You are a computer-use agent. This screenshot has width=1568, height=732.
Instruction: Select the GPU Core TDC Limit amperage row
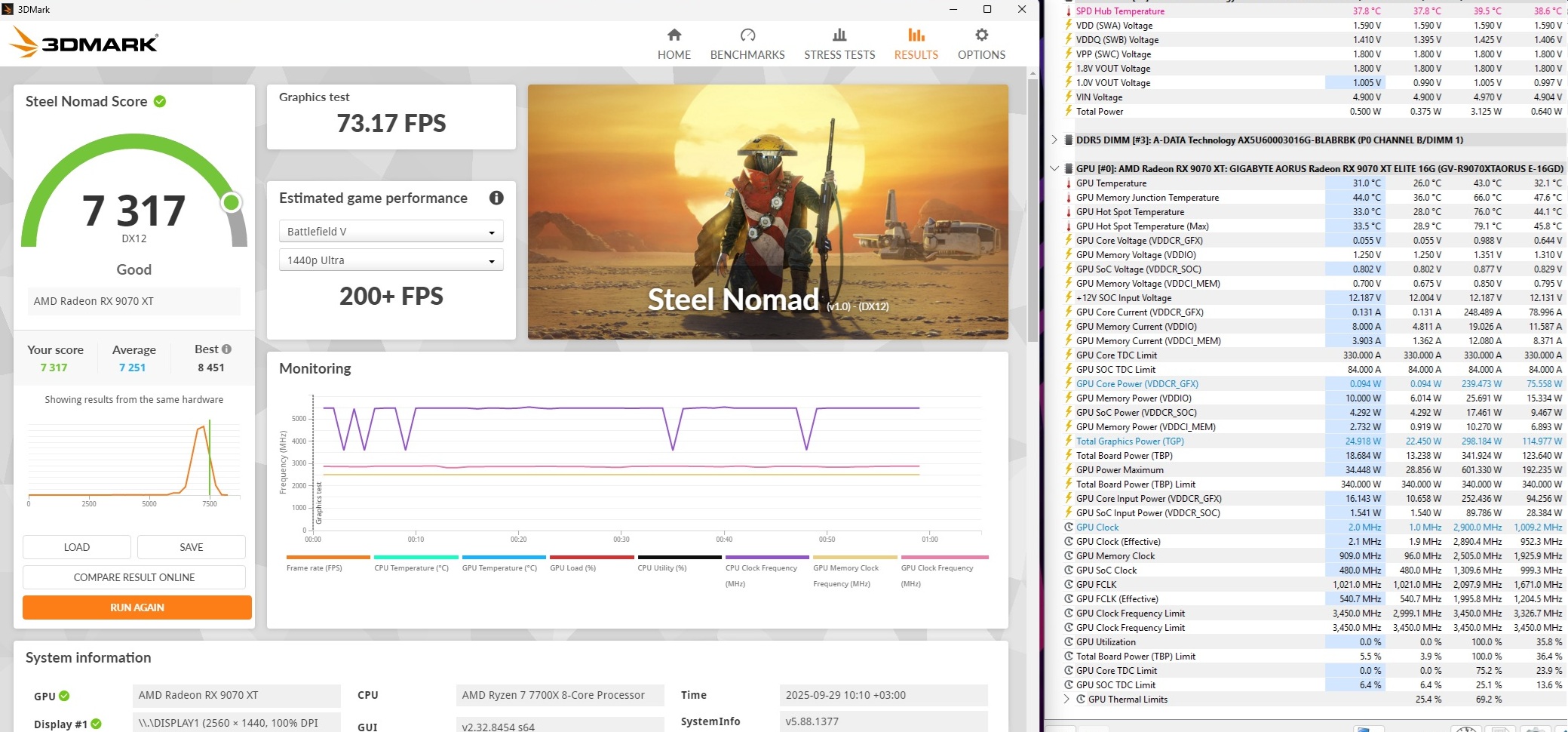click(x=1313, y=355)
